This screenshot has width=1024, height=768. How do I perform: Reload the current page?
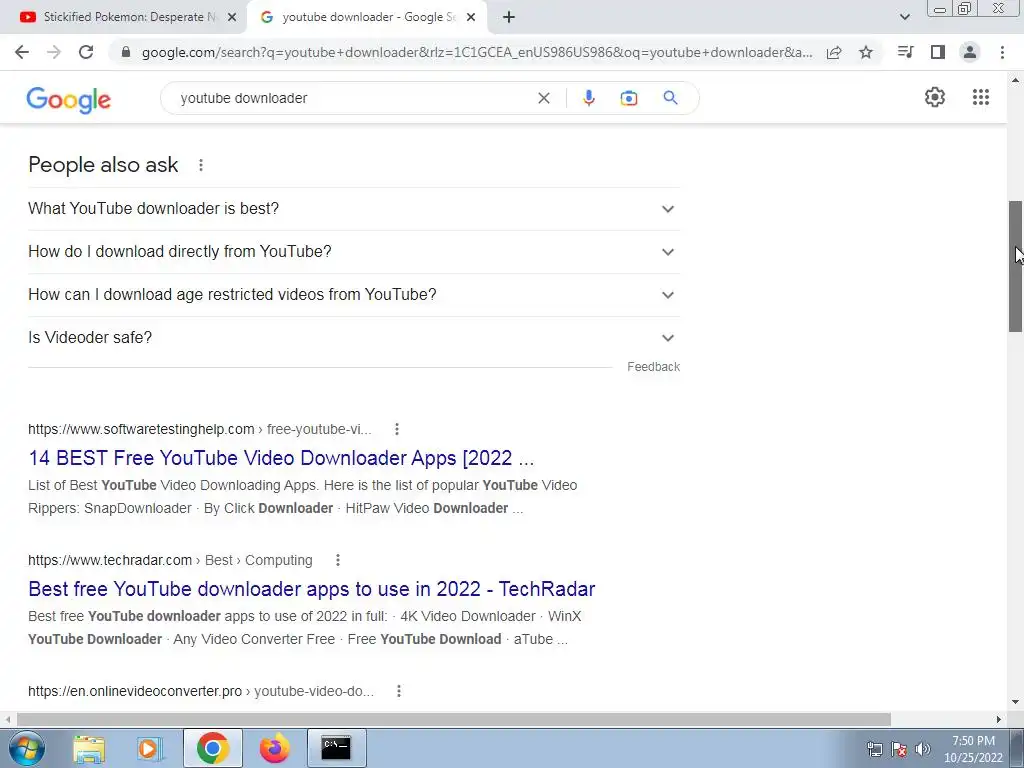86,52
